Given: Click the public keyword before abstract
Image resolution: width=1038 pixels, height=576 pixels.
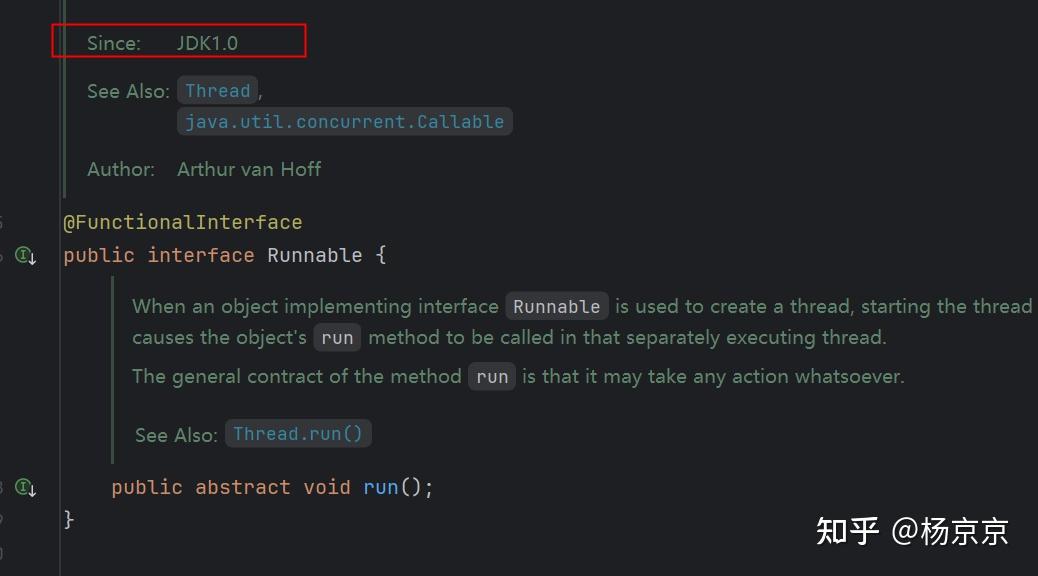Looking at the screenshot, I should click(x=146, y=488).
